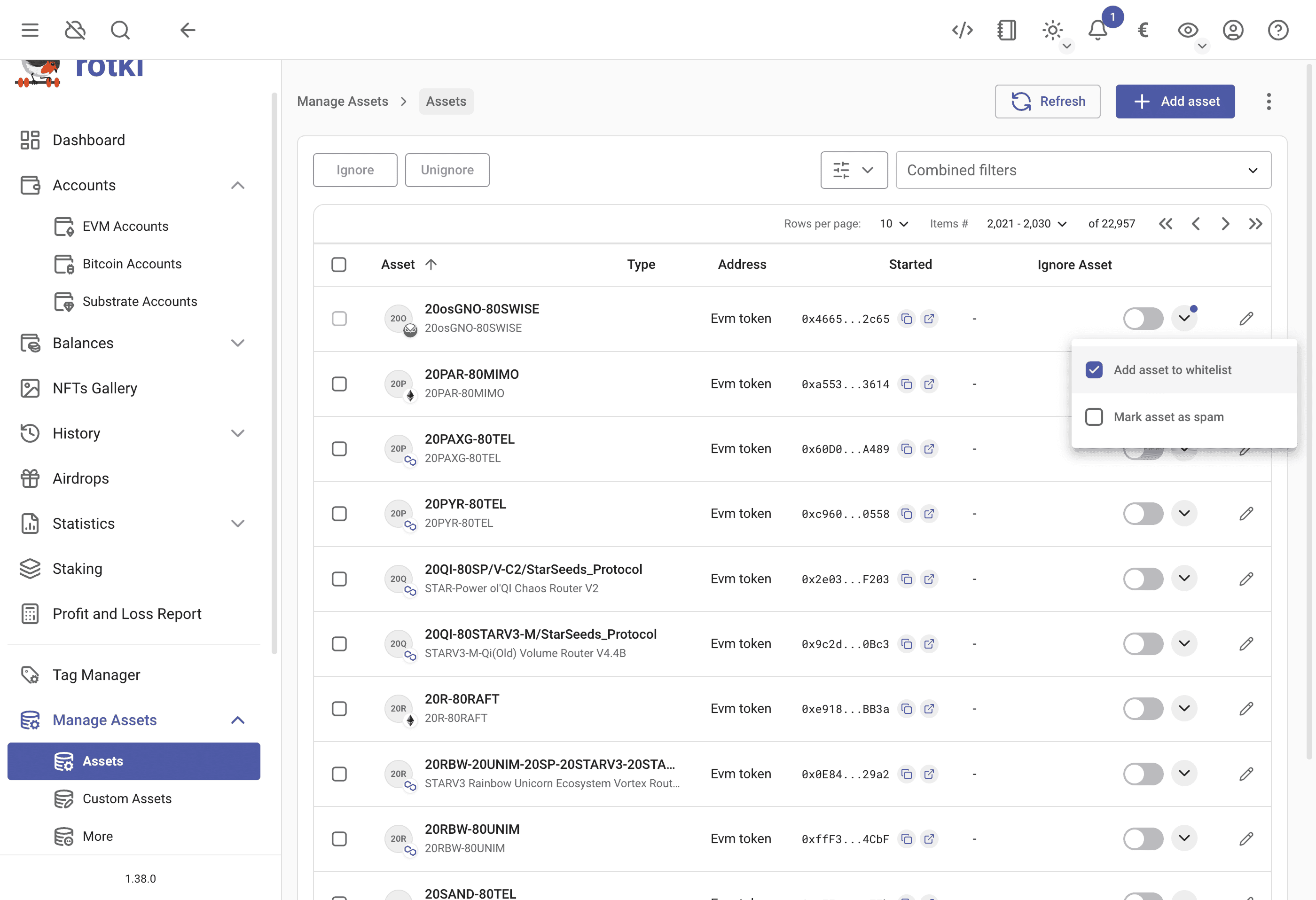The image size is (1316, 900).
Task: Click the Refresh button
Action: coord(1048,102)
